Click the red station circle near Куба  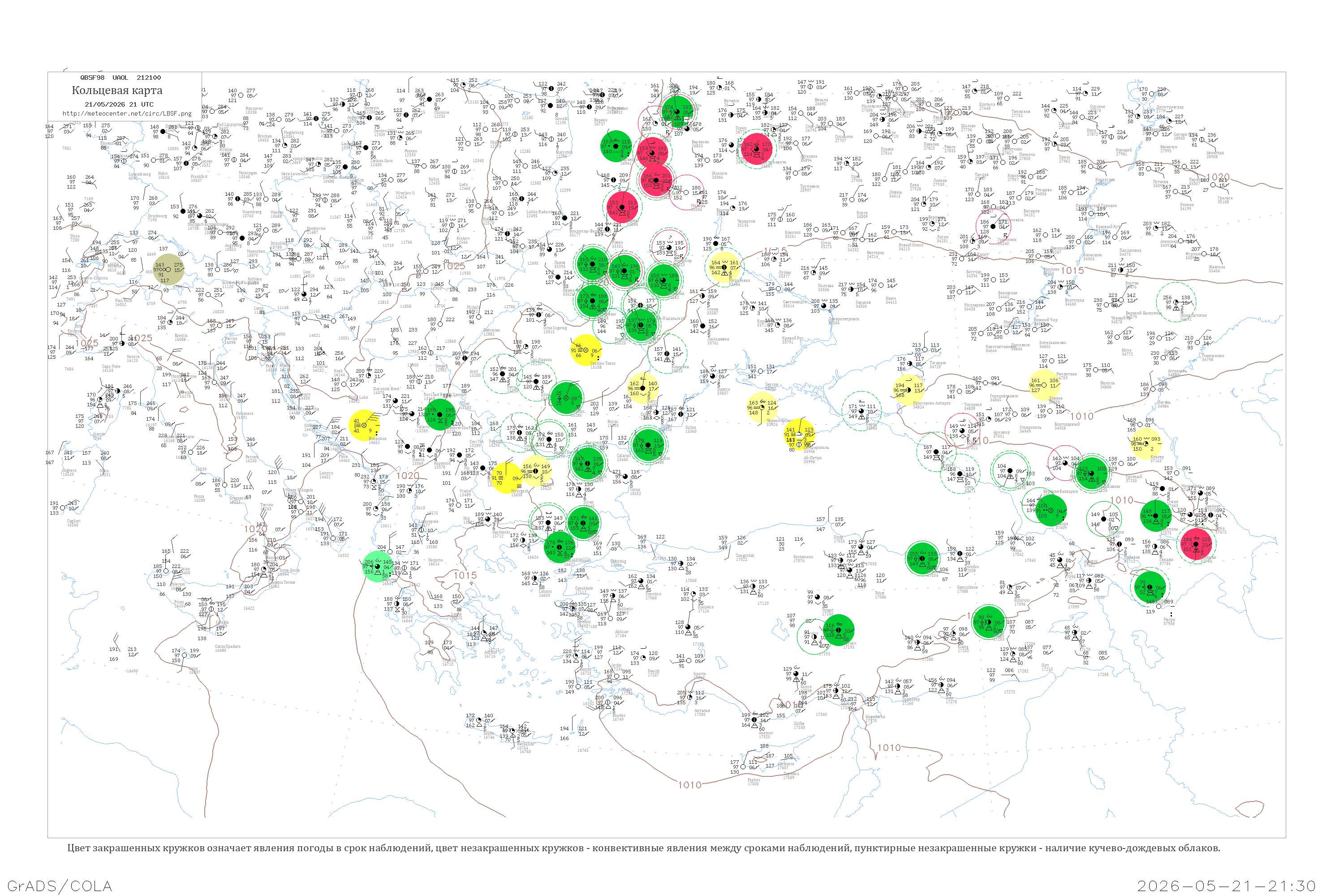tap(1196, 544)
